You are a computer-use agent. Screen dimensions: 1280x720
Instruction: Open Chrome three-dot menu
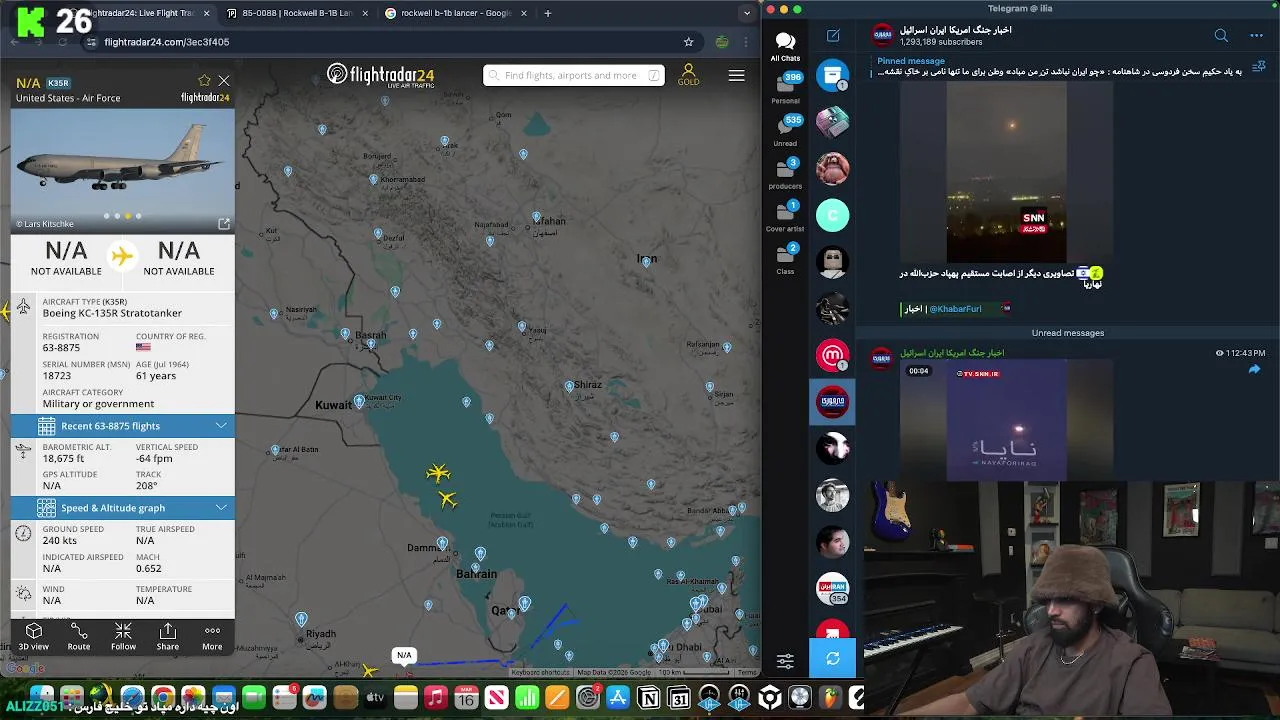[746, 42]
